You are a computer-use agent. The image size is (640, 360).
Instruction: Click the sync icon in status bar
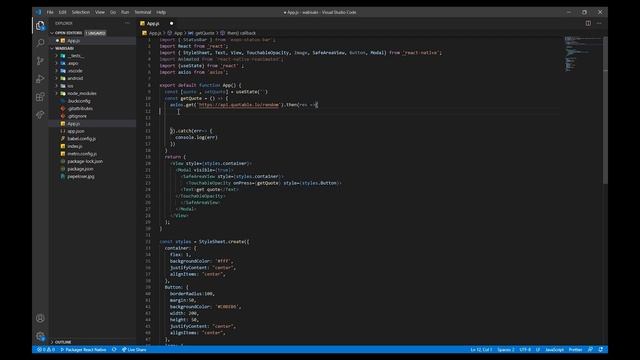(114, 350)
